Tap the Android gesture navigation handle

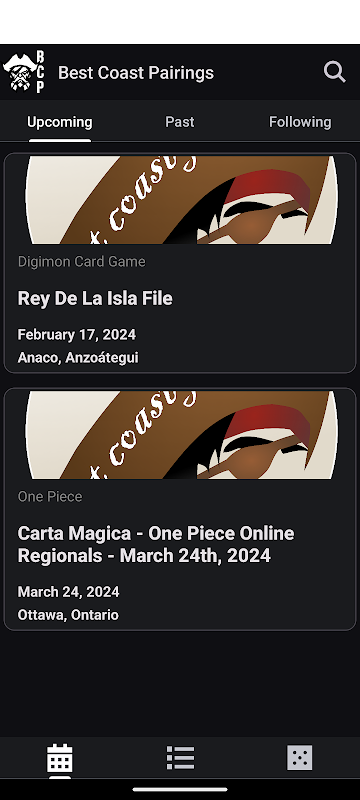[180, 790]
